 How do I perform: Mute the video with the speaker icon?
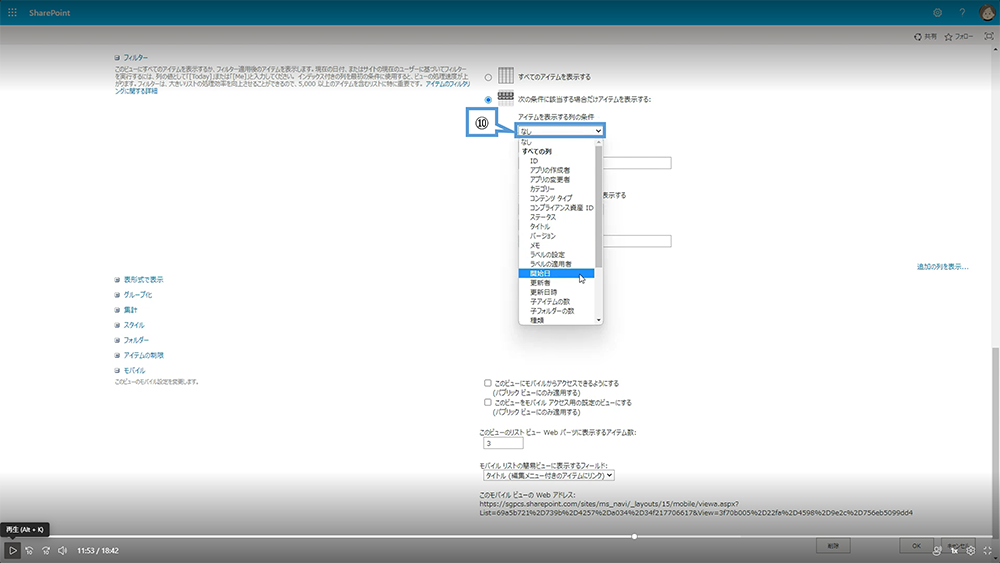tap(62, 550)
